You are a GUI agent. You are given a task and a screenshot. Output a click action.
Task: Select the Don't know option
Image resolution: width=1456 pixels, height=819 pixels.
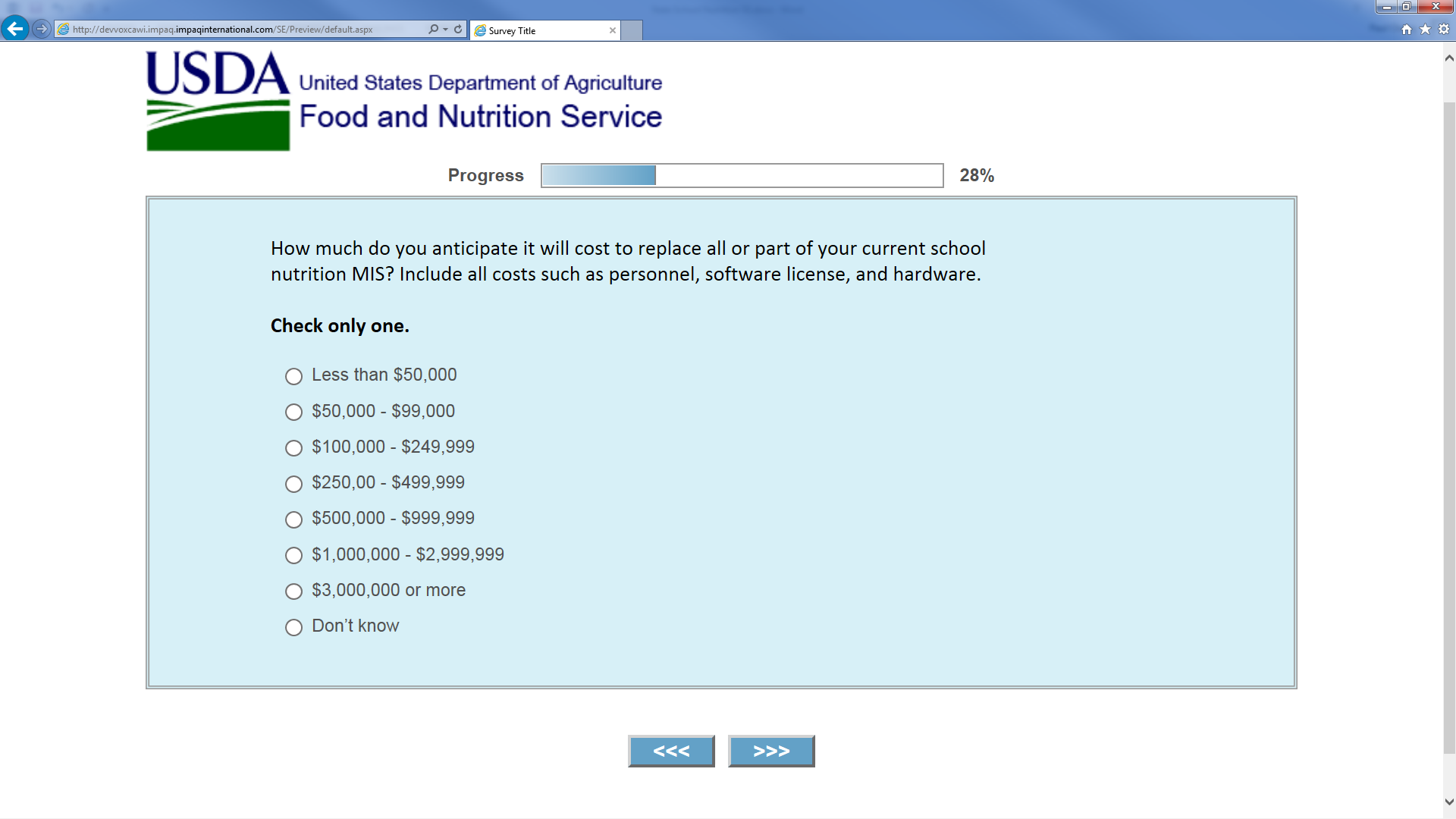[293, 627]
